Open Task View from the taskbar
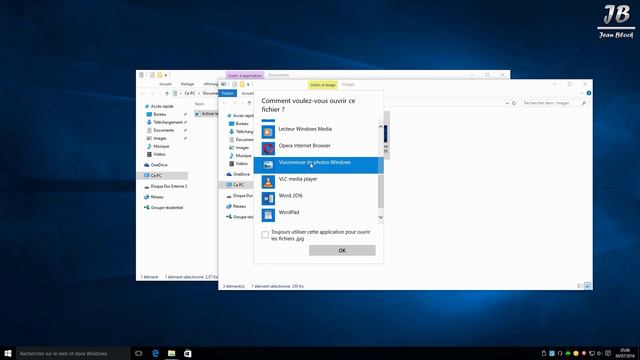The image size is (640, 360). coord(139,353)
